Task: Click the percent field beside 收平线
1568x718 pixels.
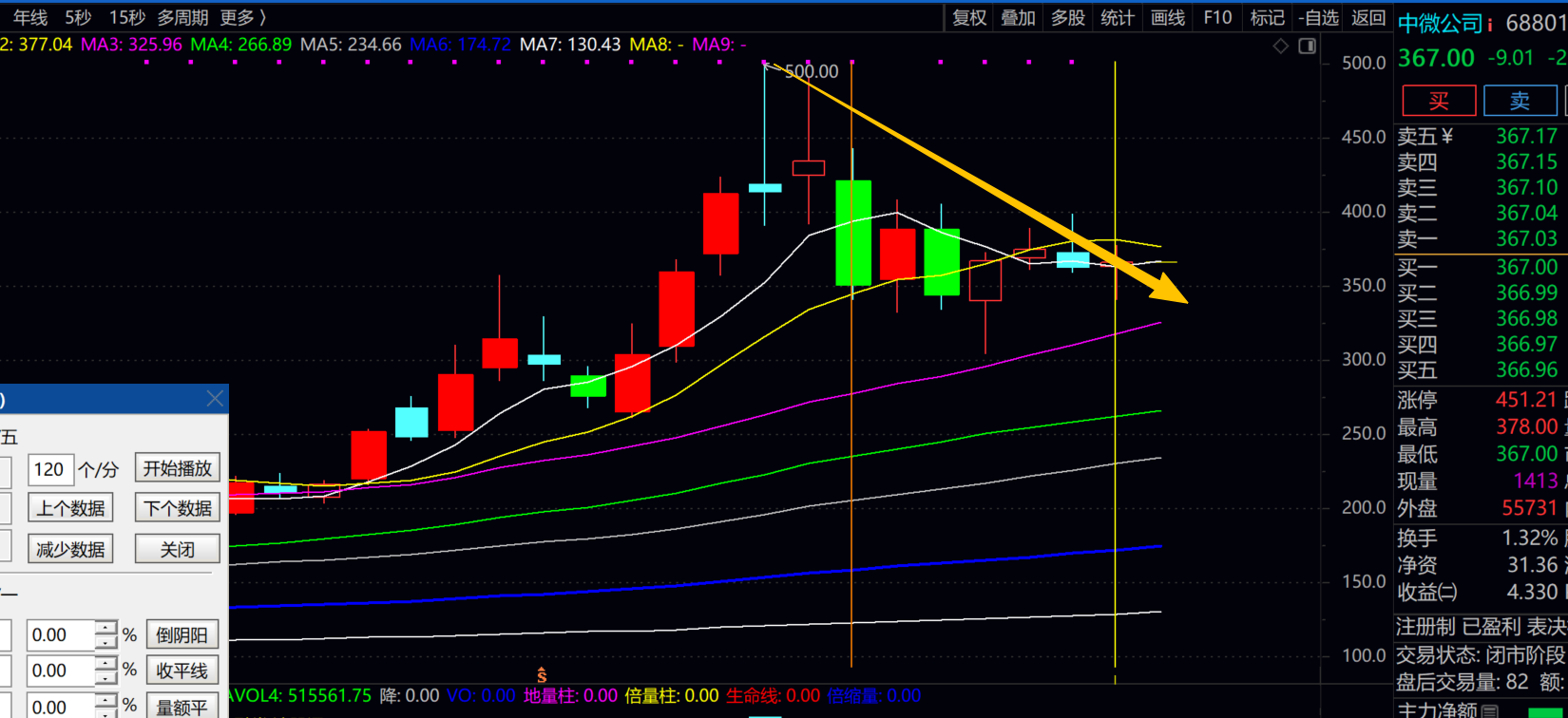Action: tap(61, 671)
